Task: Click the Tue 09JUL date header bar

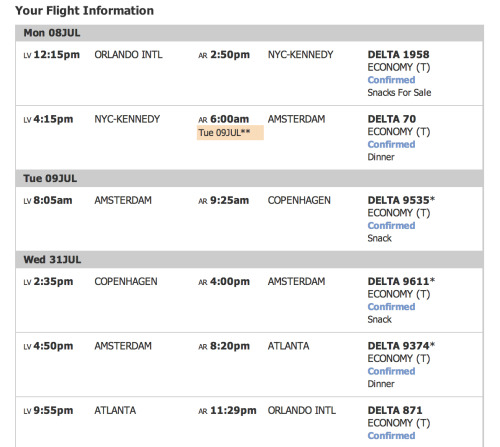Action: coord(249,178)
